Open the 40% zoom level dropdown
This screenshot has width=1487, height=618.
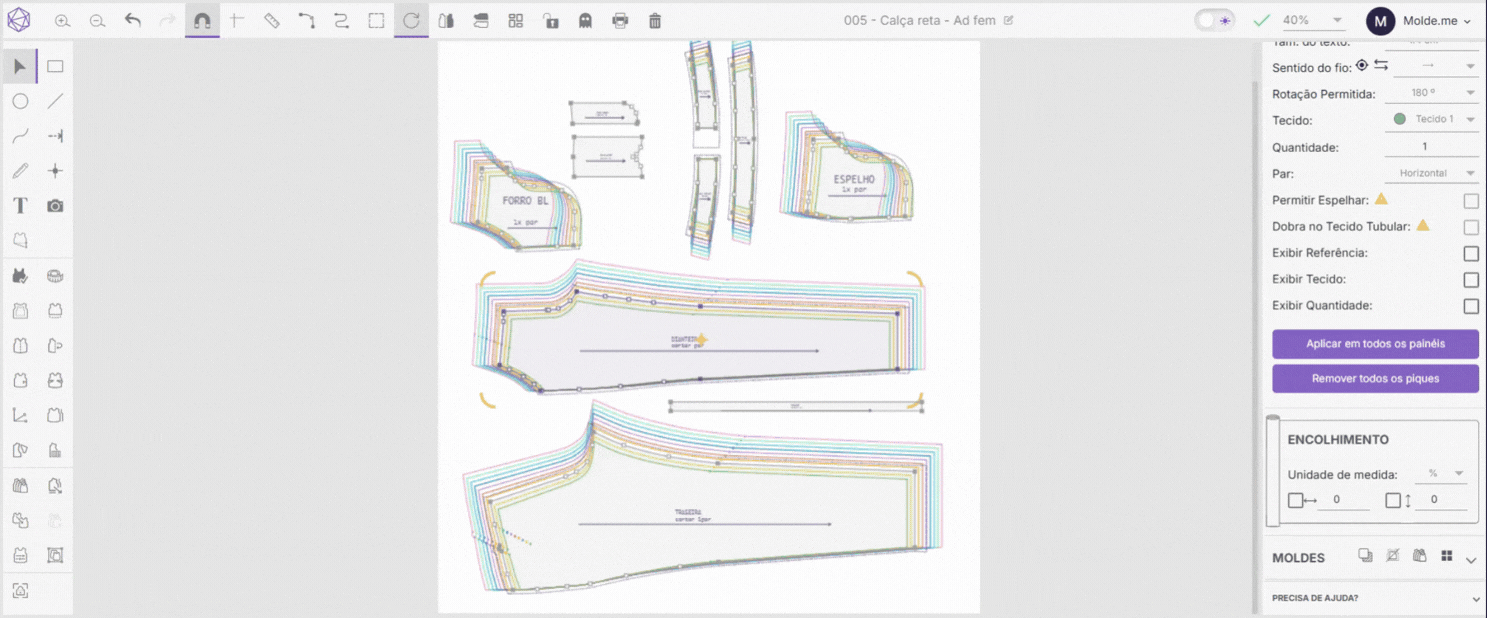click(1313, 20)
